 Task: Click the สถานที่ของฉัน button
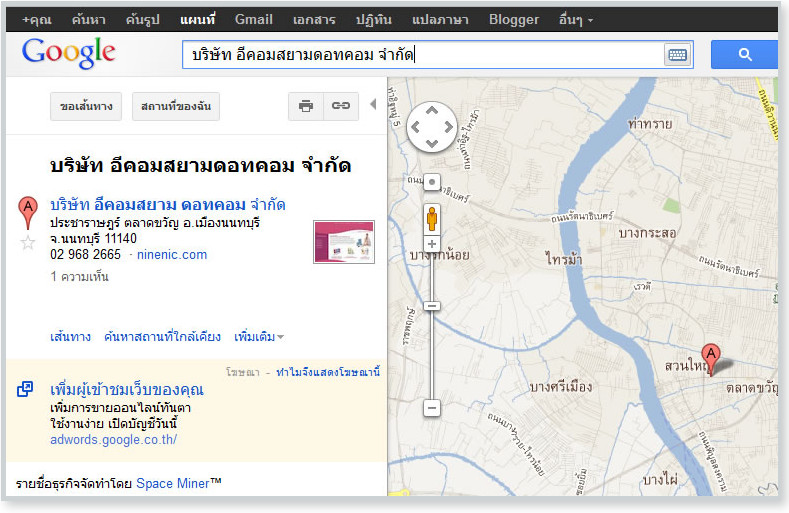[x=176, y=106]
